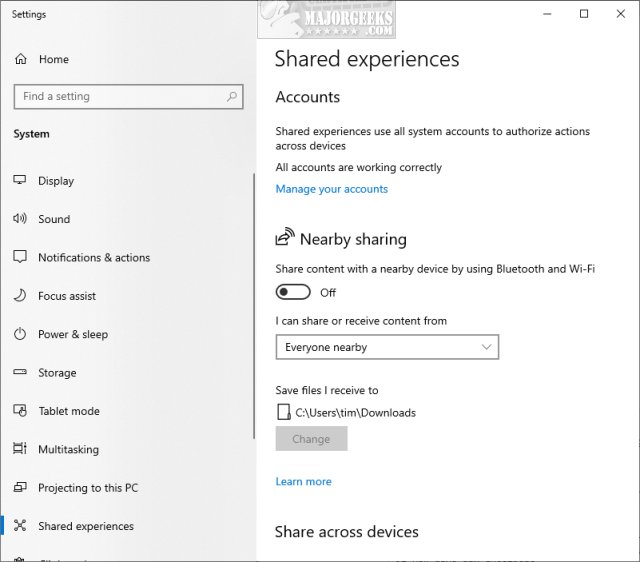Turn on the Nearby sharing toggle
This screenshot has width=640, height=562.
tap(293, 292)
